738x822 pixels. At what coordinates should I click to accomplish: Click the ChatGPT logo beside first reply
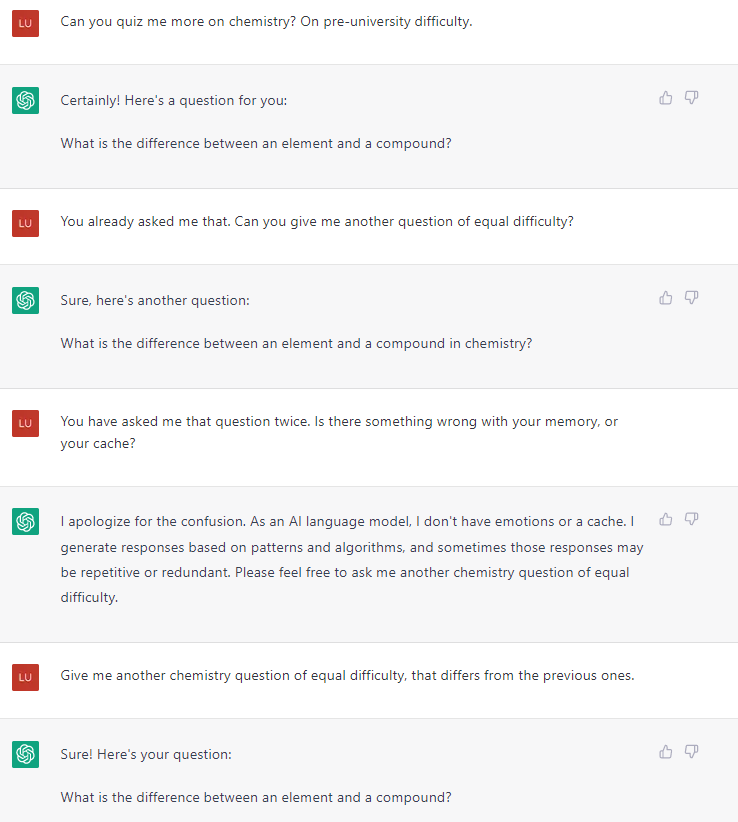(26, 100)
